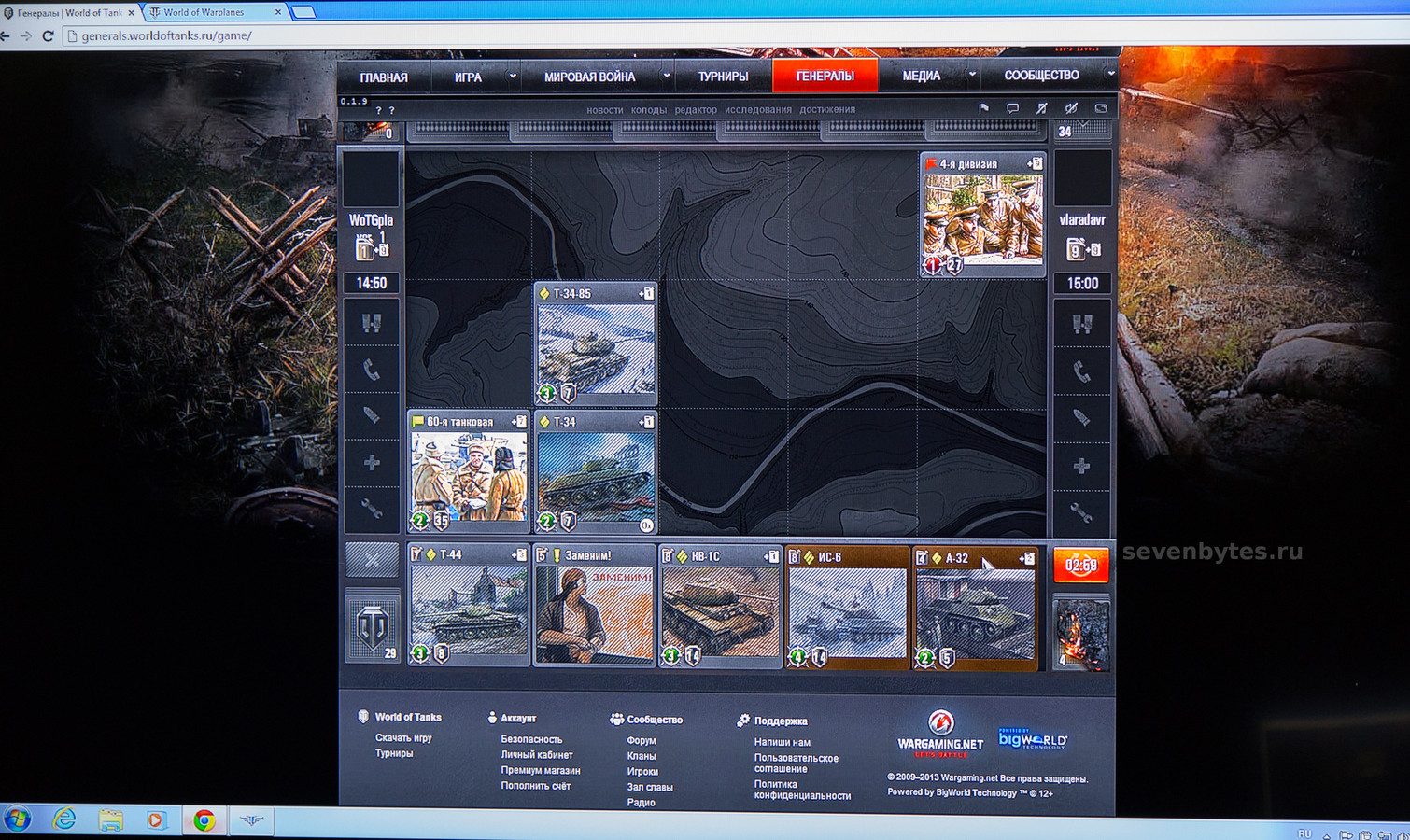Toggle the crossed-out music note sound icon
The width and height of the screenshot is (1410, 840).
(1042, 108)
